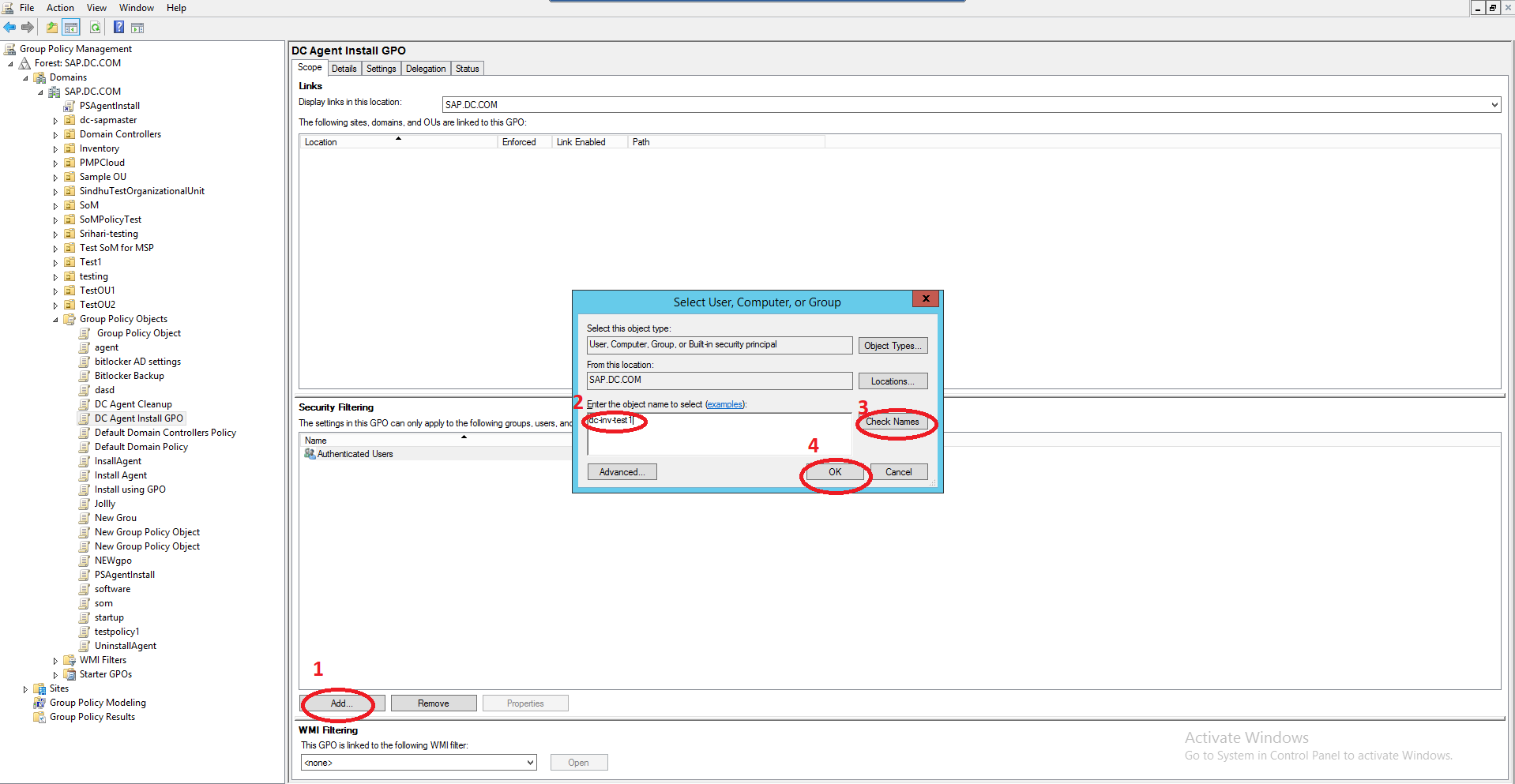The width and height of the screenshot is (1515, 784).
Task: Open Help with the question mark icon
Action: coord(118,28)
